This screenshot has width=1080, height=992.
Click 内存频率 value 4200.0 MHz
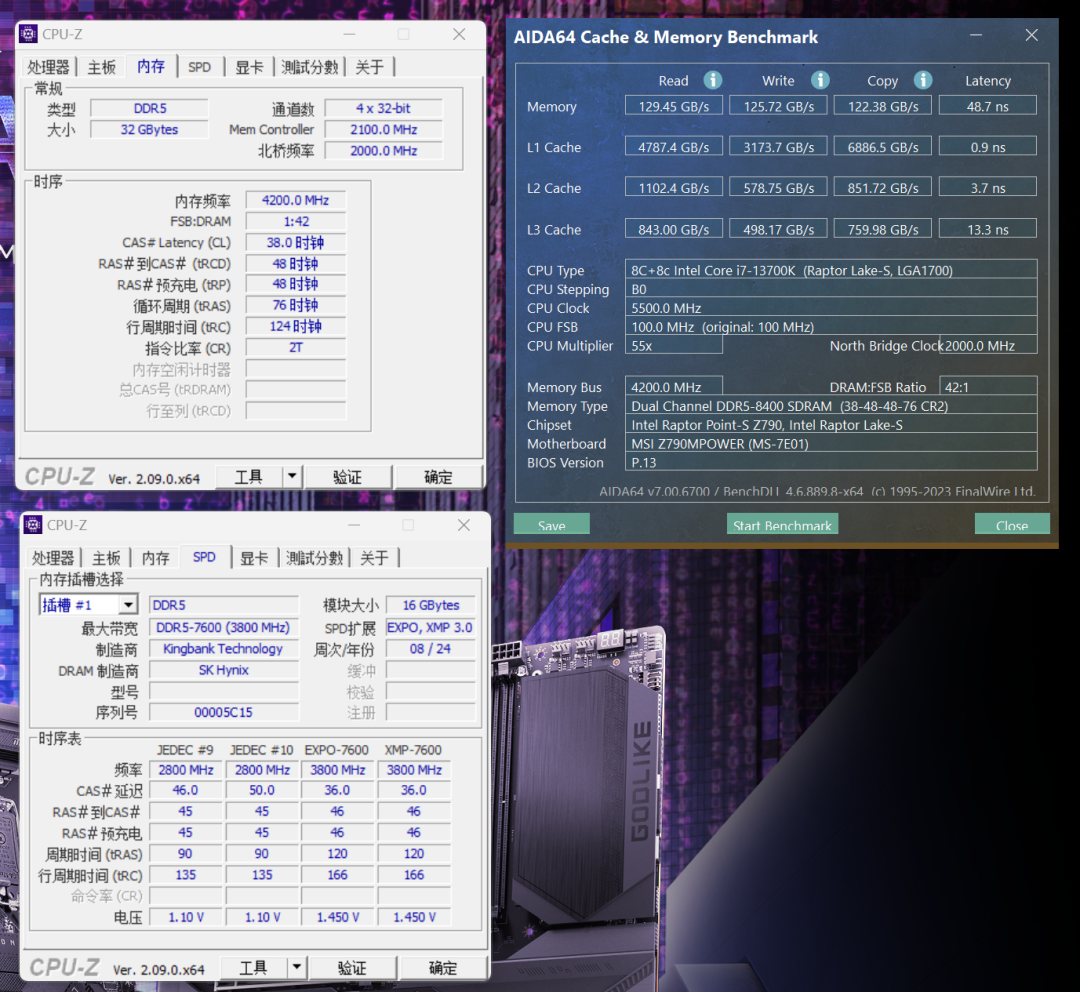[x=295, y=200]
